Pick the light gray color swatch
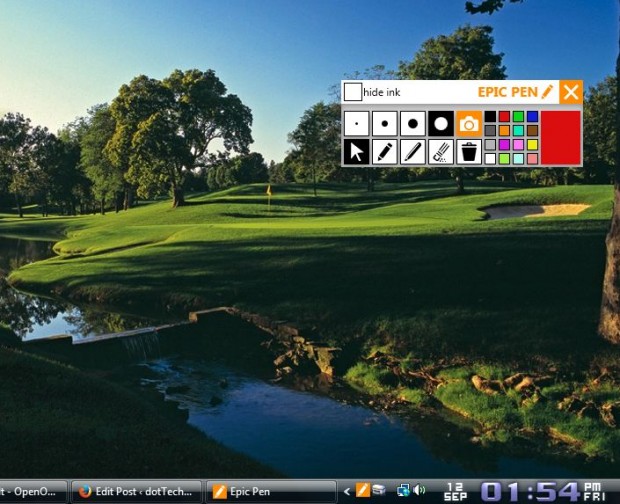620x504 pixels. [x=490, y=145]
